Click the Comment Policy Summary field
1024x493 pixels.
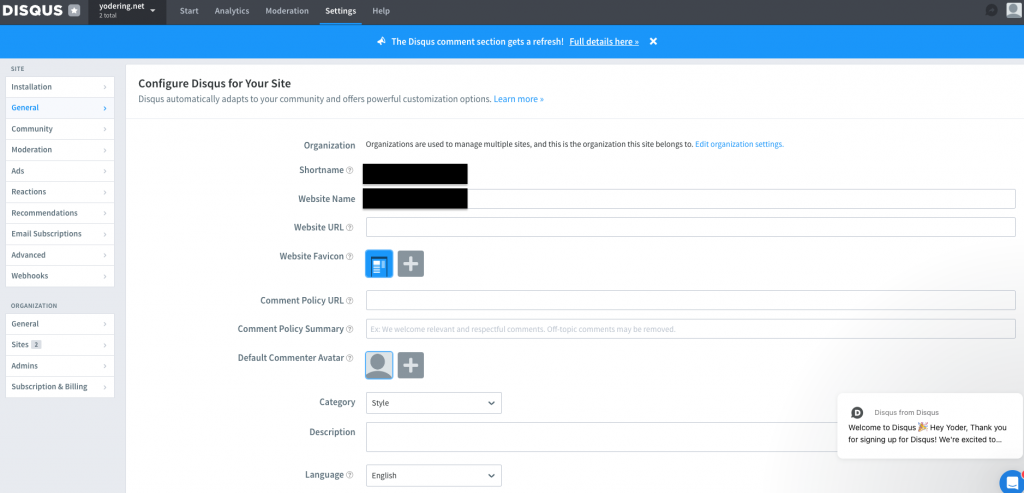(x=690, y=329)
